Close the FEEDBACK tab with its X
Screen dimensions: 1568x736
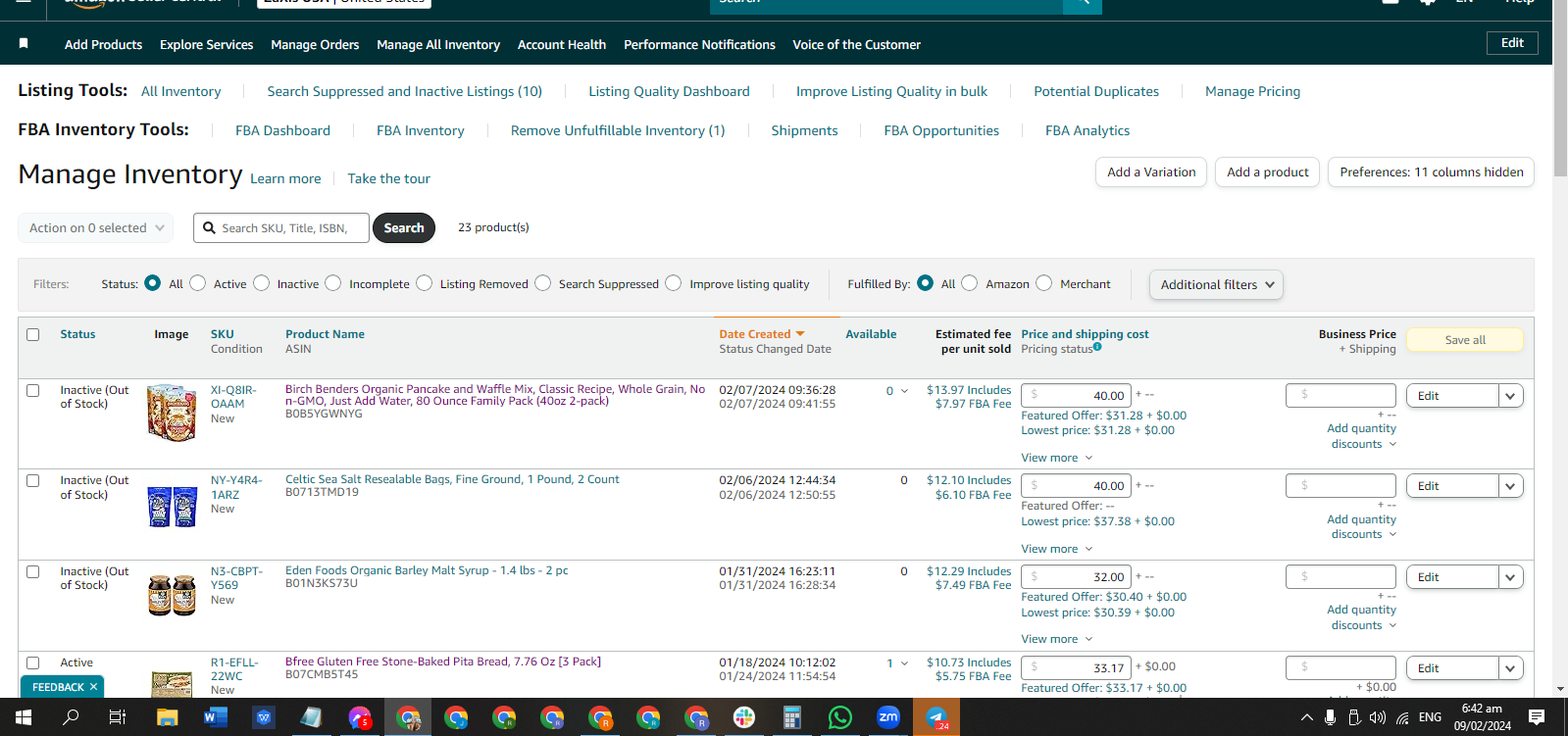click(94, 687)
